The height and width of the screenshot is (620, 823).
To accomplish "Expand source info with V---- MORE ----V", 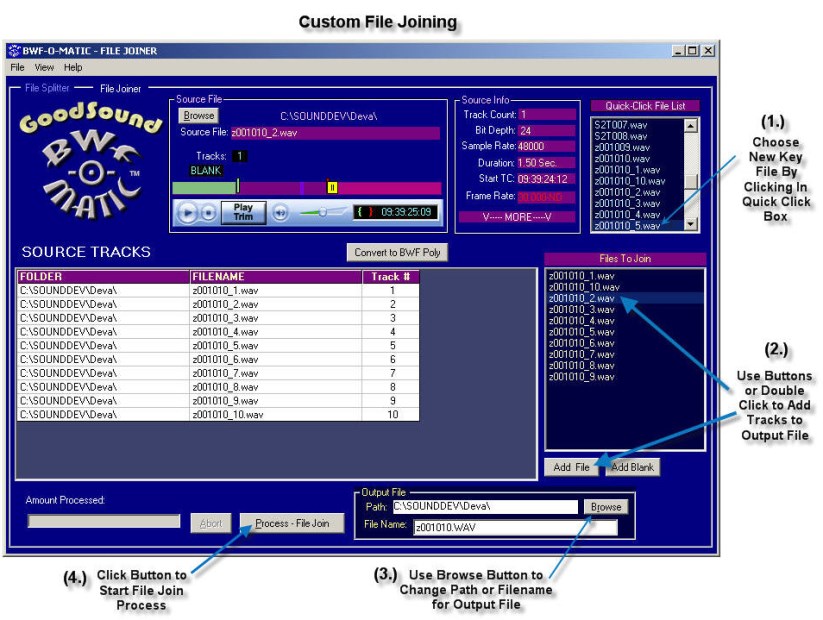I will (x=517, y=217).
